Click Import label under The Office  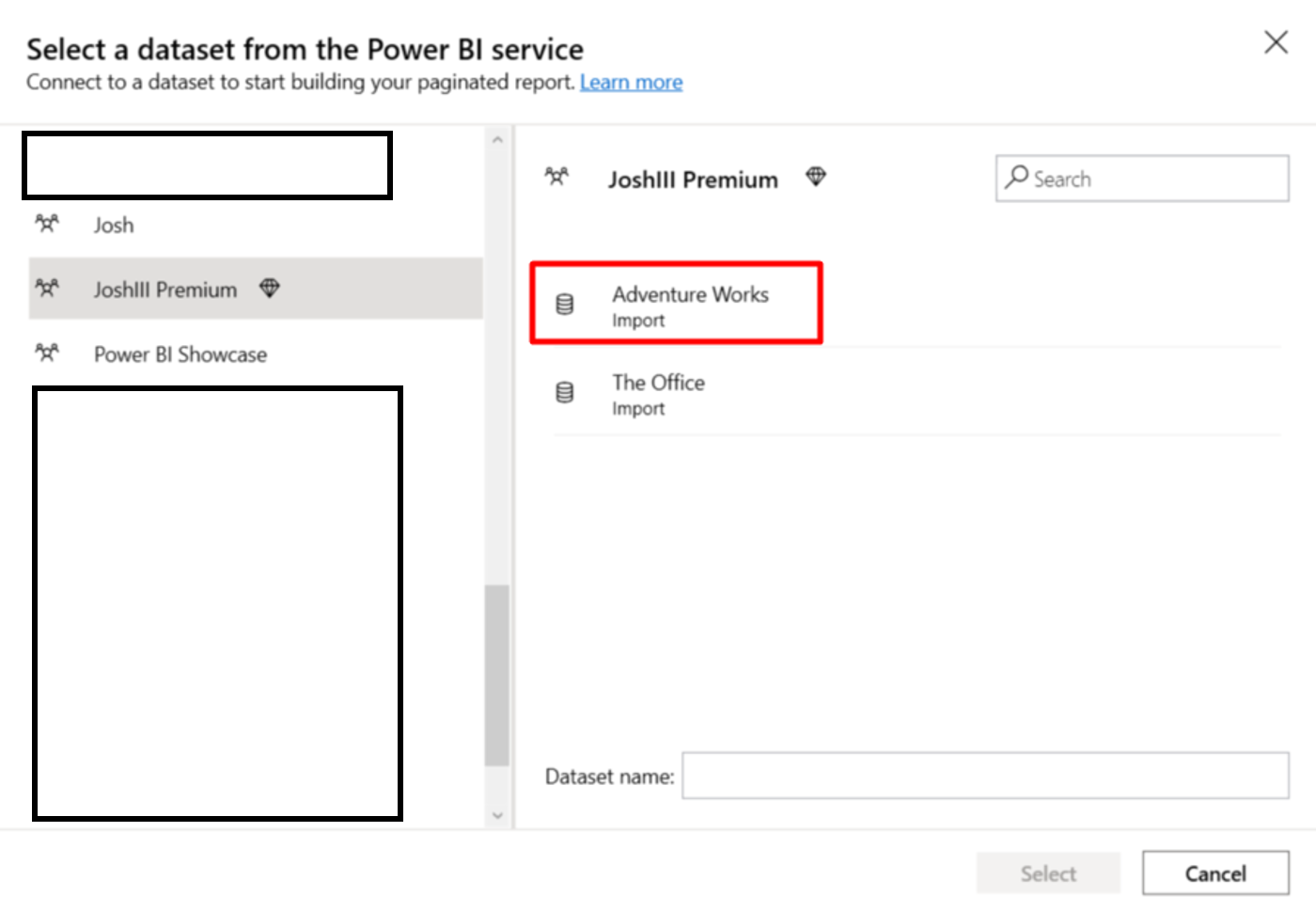[x=638, y=409]
